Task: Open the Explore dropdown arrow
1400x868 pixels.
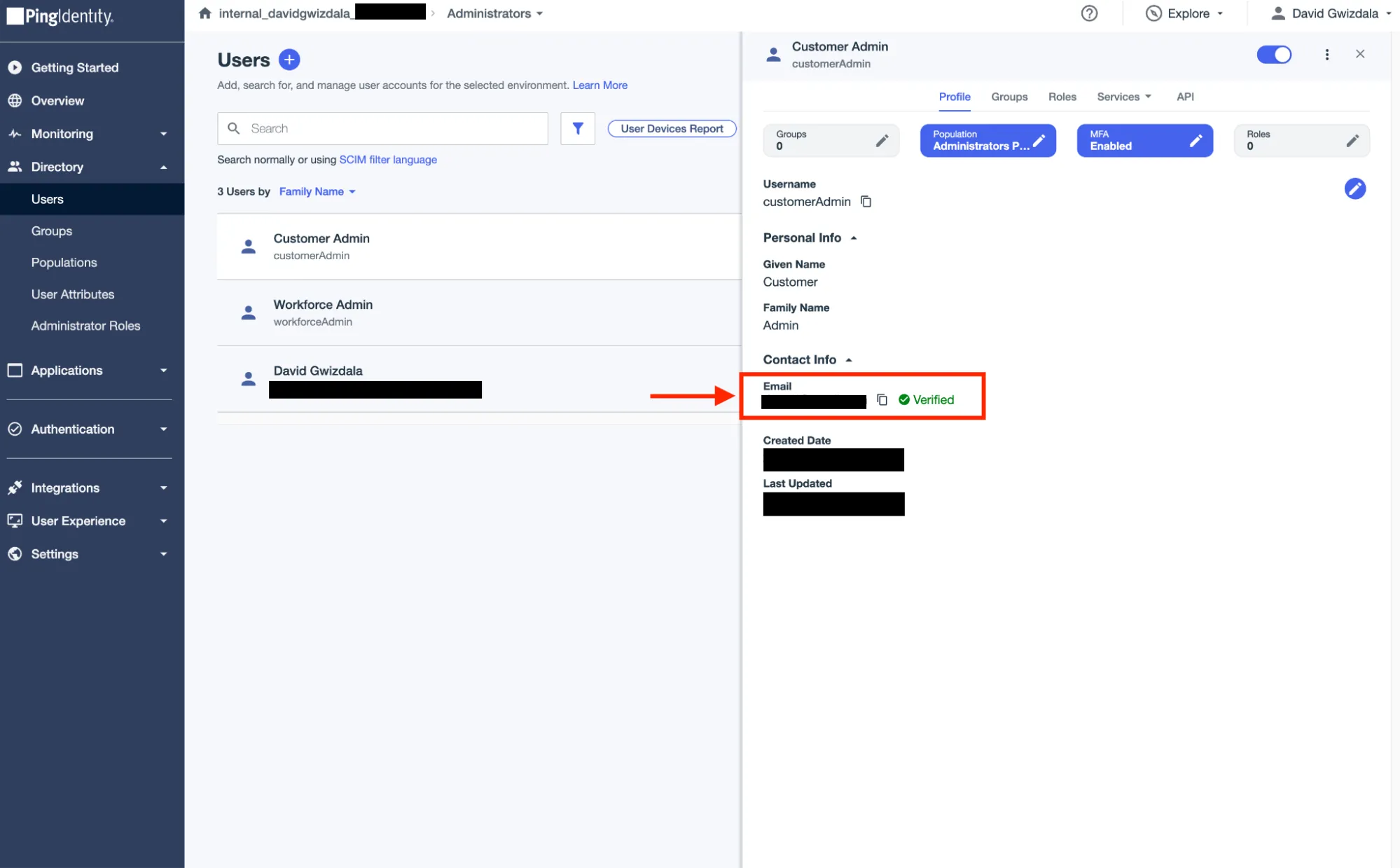Action: 1220,14
